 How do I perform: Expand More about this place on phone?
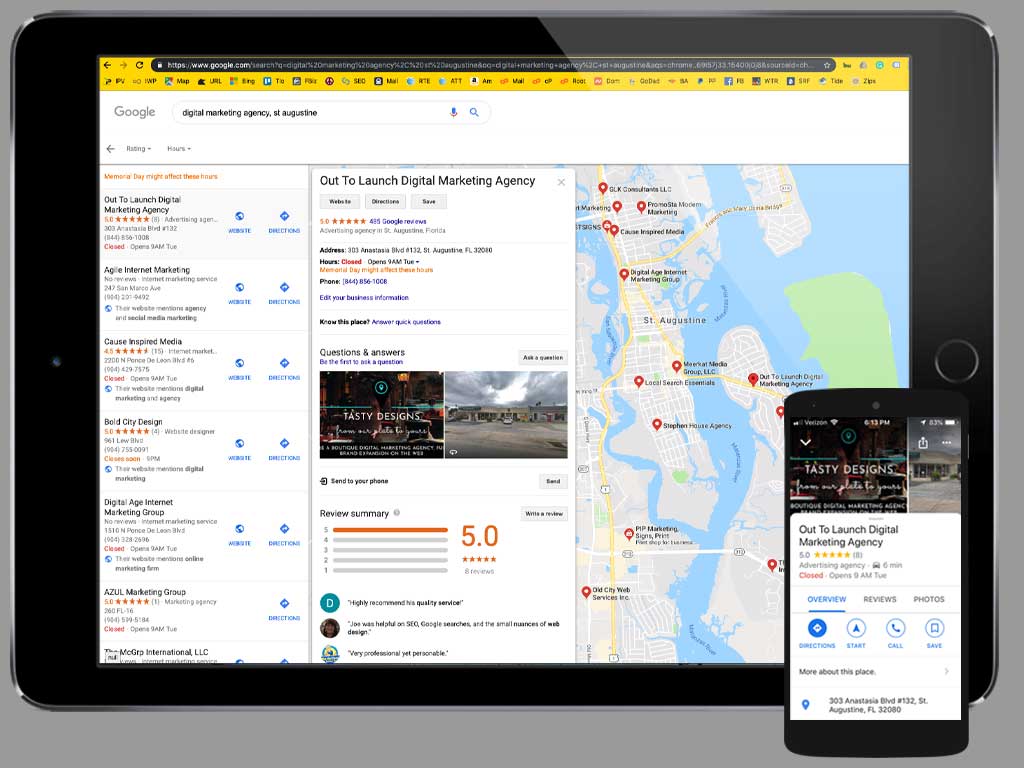coord(875,671)
